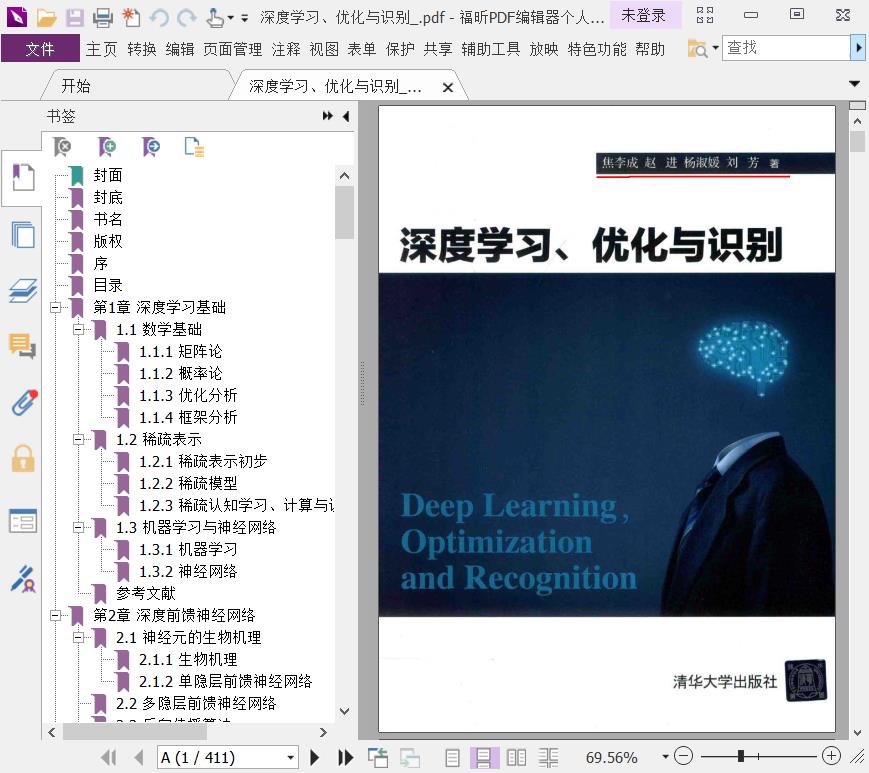The width and height of the screenshot is (869, 773).
Task: Click the delete bookmark icon
Action: (62, 147)
